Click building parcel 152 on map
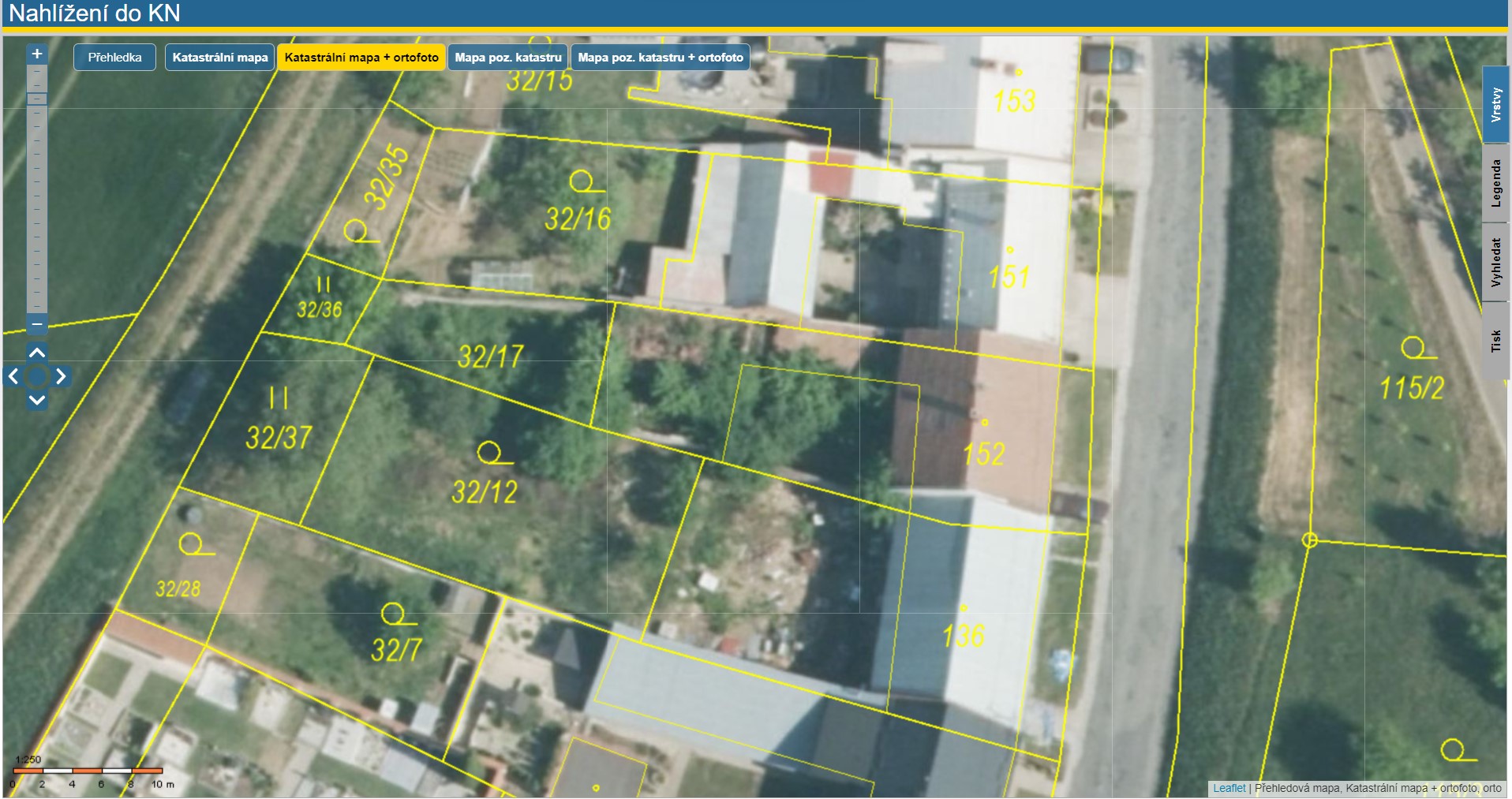1512x799 pixels. [x=984, y=454]
